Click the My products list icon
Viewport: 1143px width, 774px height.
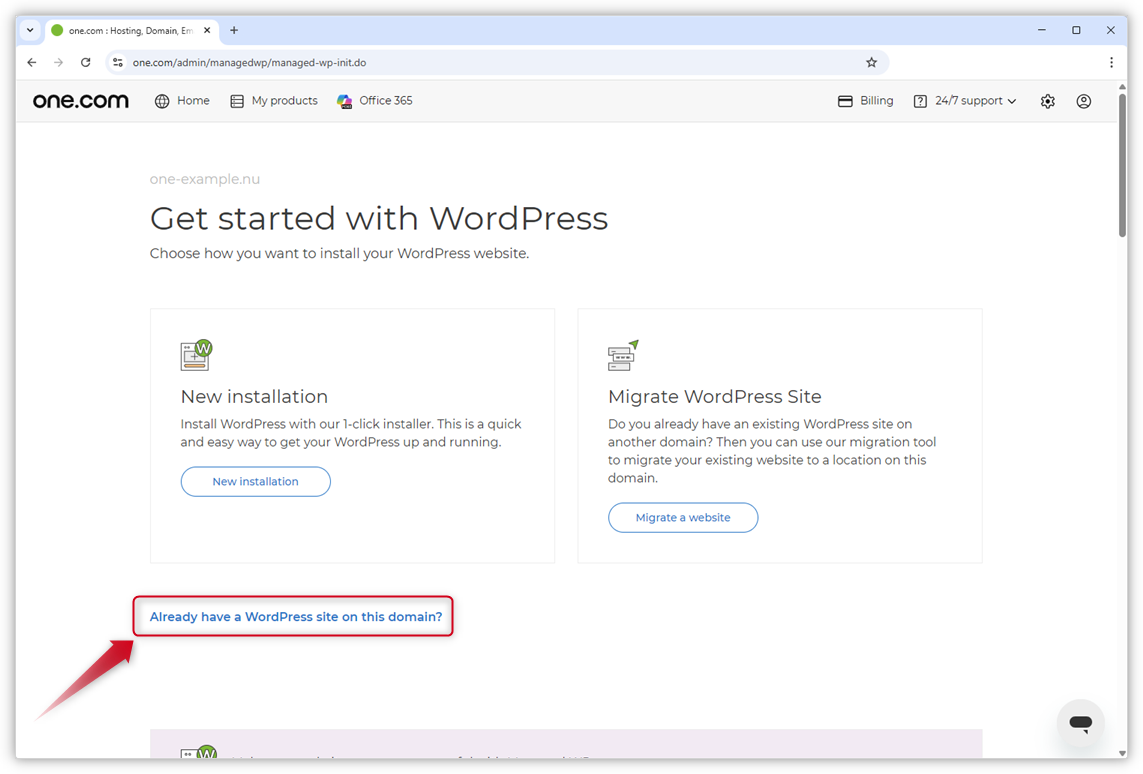coord(237,101)
